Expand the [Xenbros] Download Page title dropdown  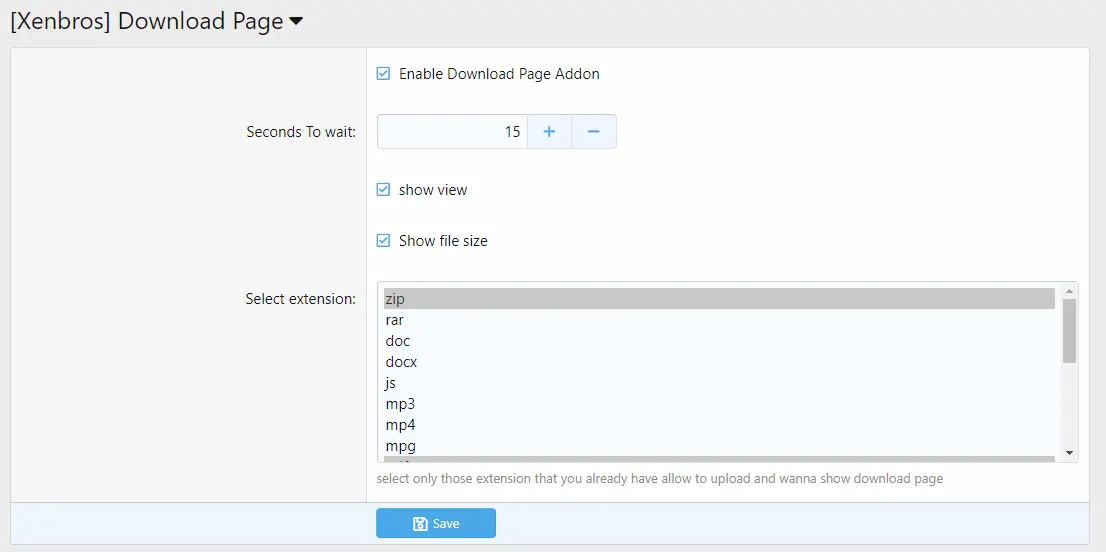tap(295, 23)
